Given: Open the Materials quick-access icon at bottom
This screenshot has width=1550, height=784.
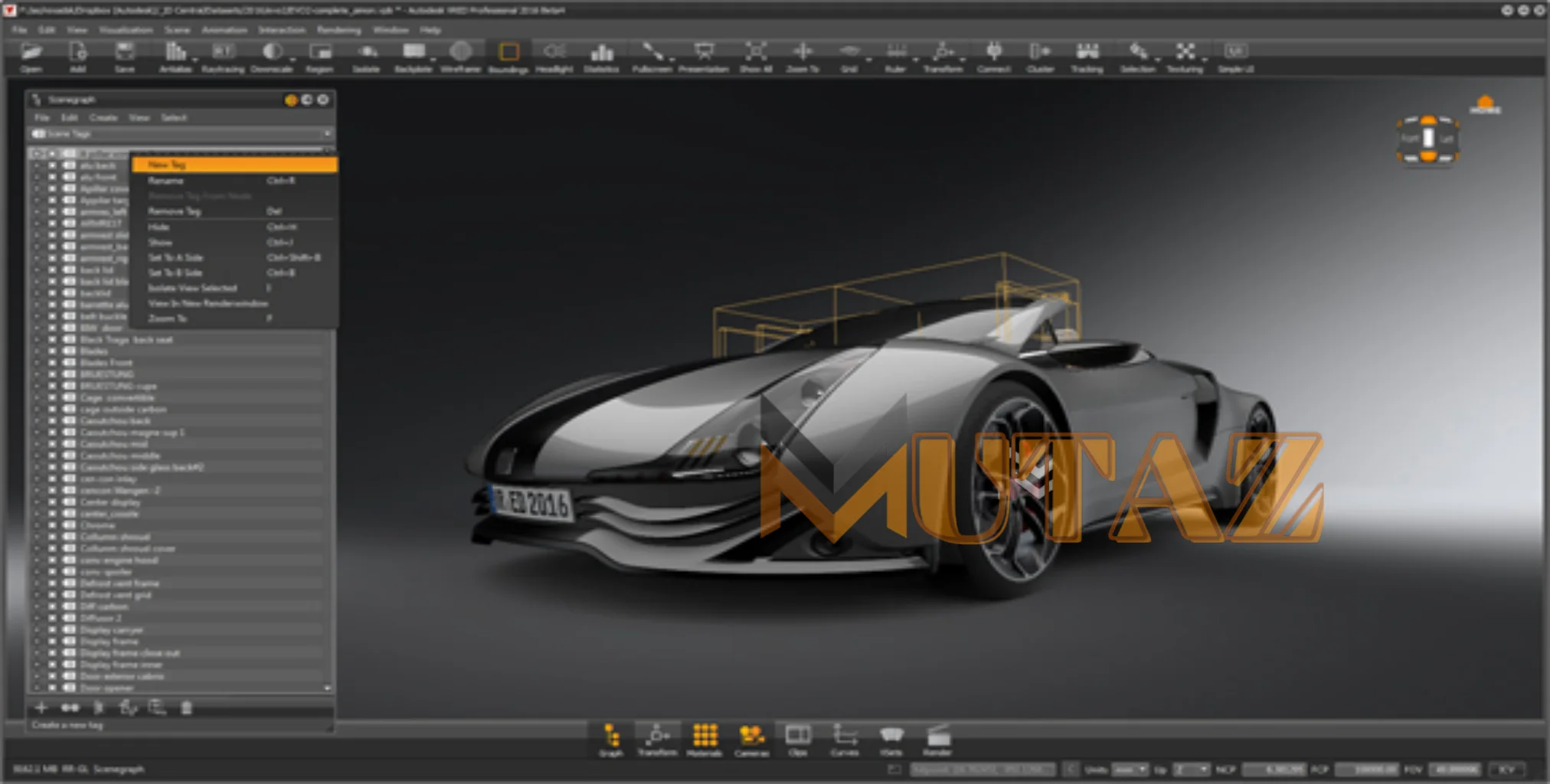Looking at the screenshot, I should 705,736.
